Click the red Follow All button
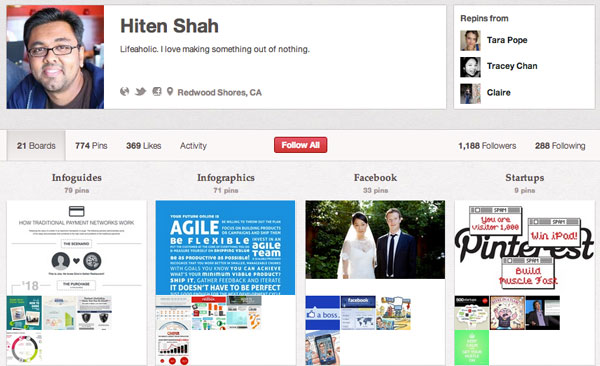 300,145
